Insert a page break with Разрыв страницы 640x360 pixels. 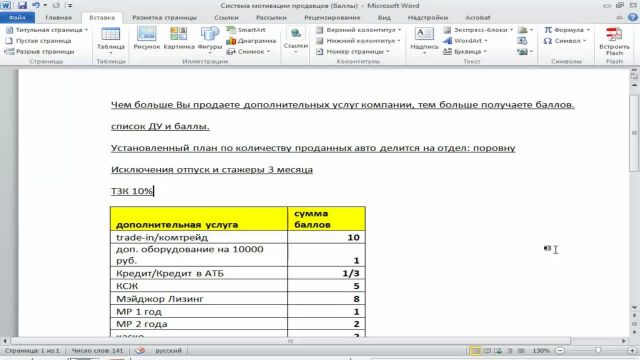pos(40,51)
